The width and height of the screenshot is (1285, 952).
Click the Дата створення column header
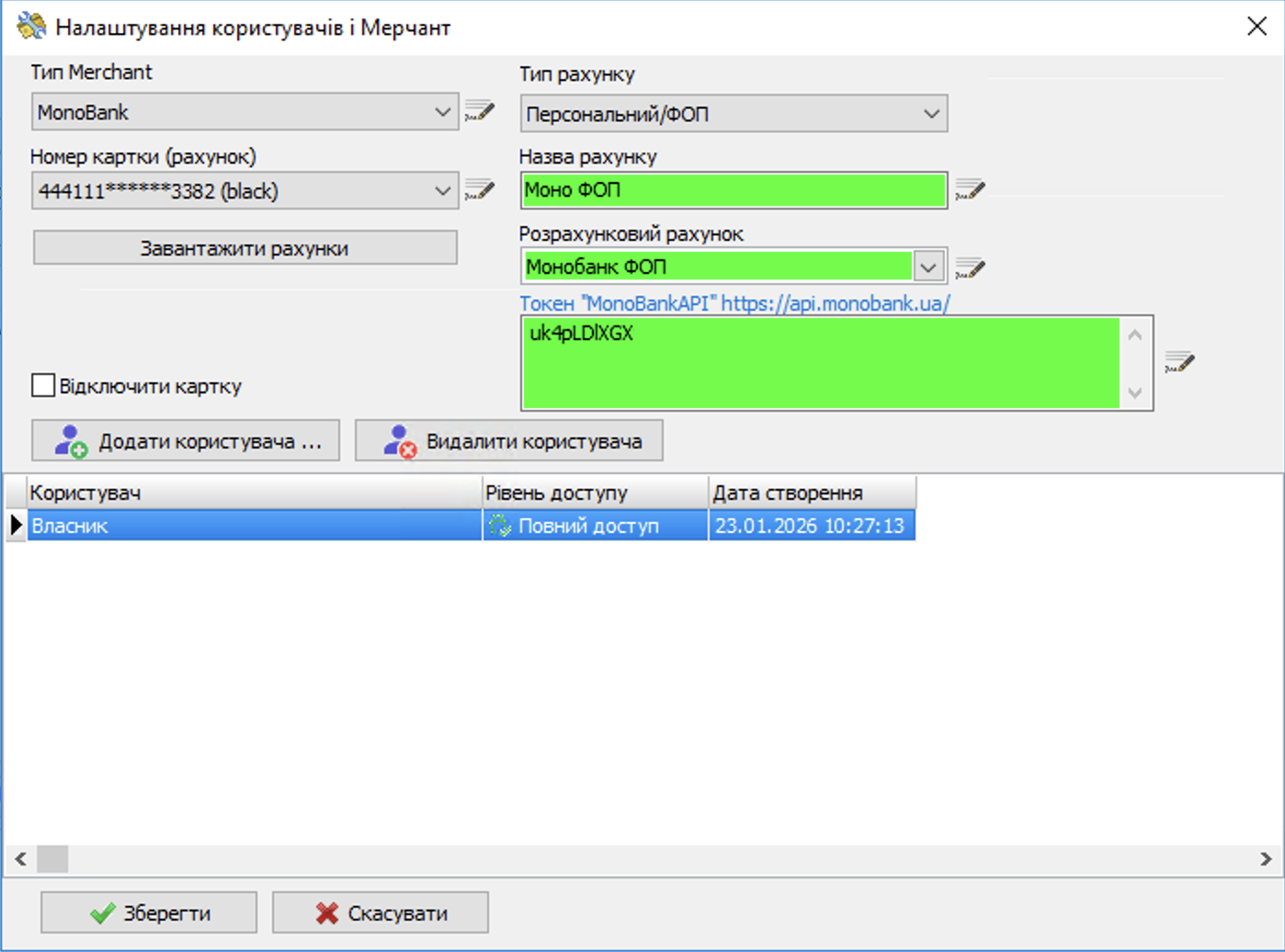[812, 493]
